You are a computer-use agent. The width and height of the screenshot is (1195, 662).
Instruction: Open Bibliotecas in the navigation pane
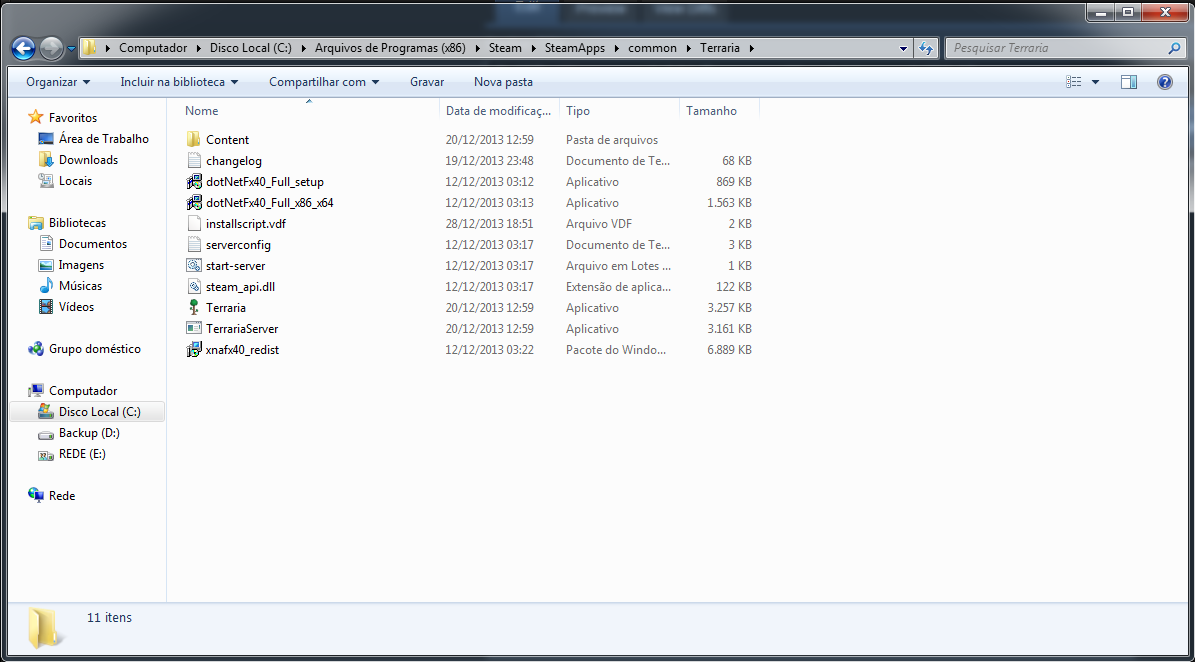[77, 222]
